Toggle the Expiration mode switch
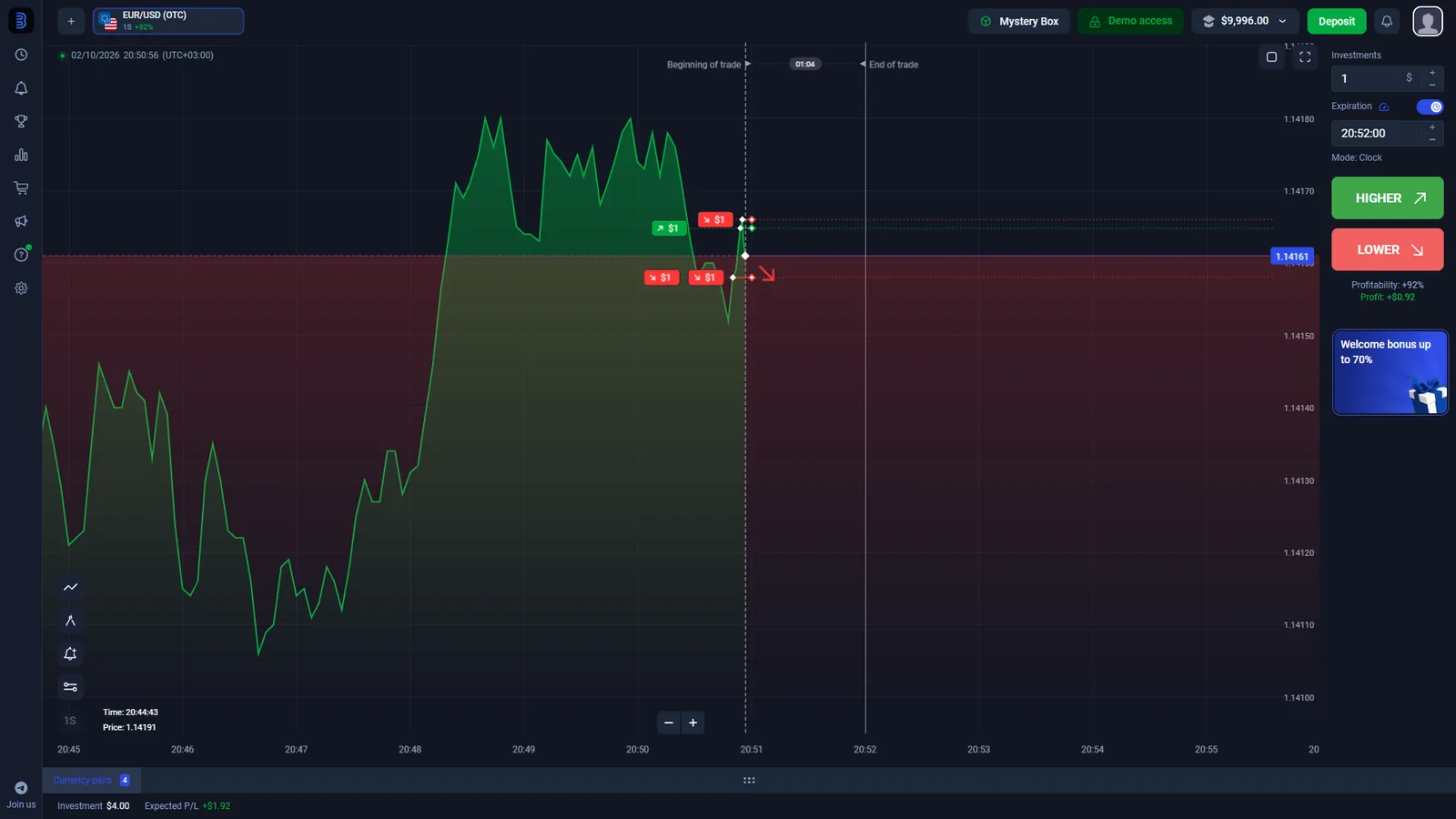Screen dimensions: 1456x819 [x=1430, y=106]
